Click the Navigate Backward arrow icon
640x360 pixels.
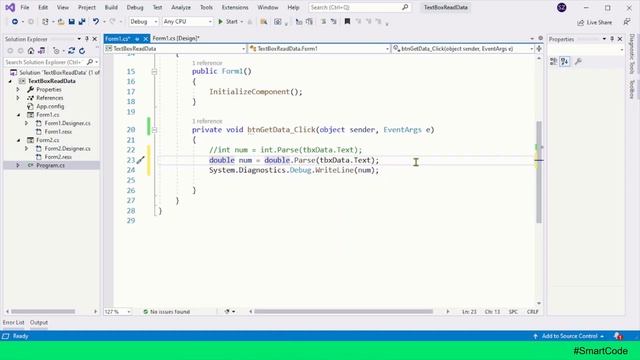[15, 22]
